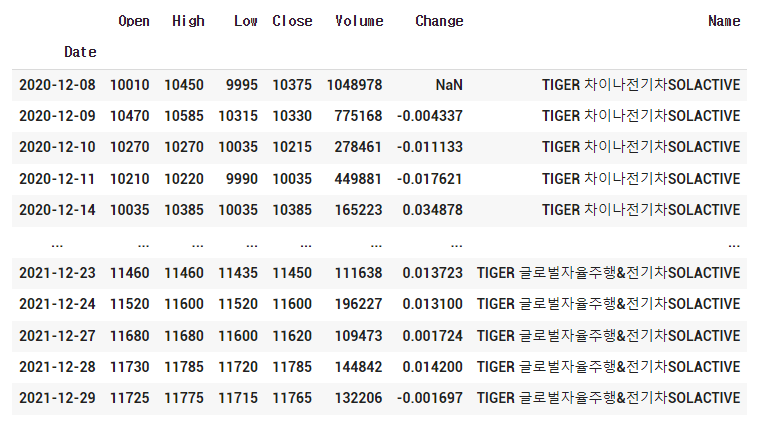This screenshot has width=757, height=421.
Task: Click Volume value 132206
Action: 358,398
